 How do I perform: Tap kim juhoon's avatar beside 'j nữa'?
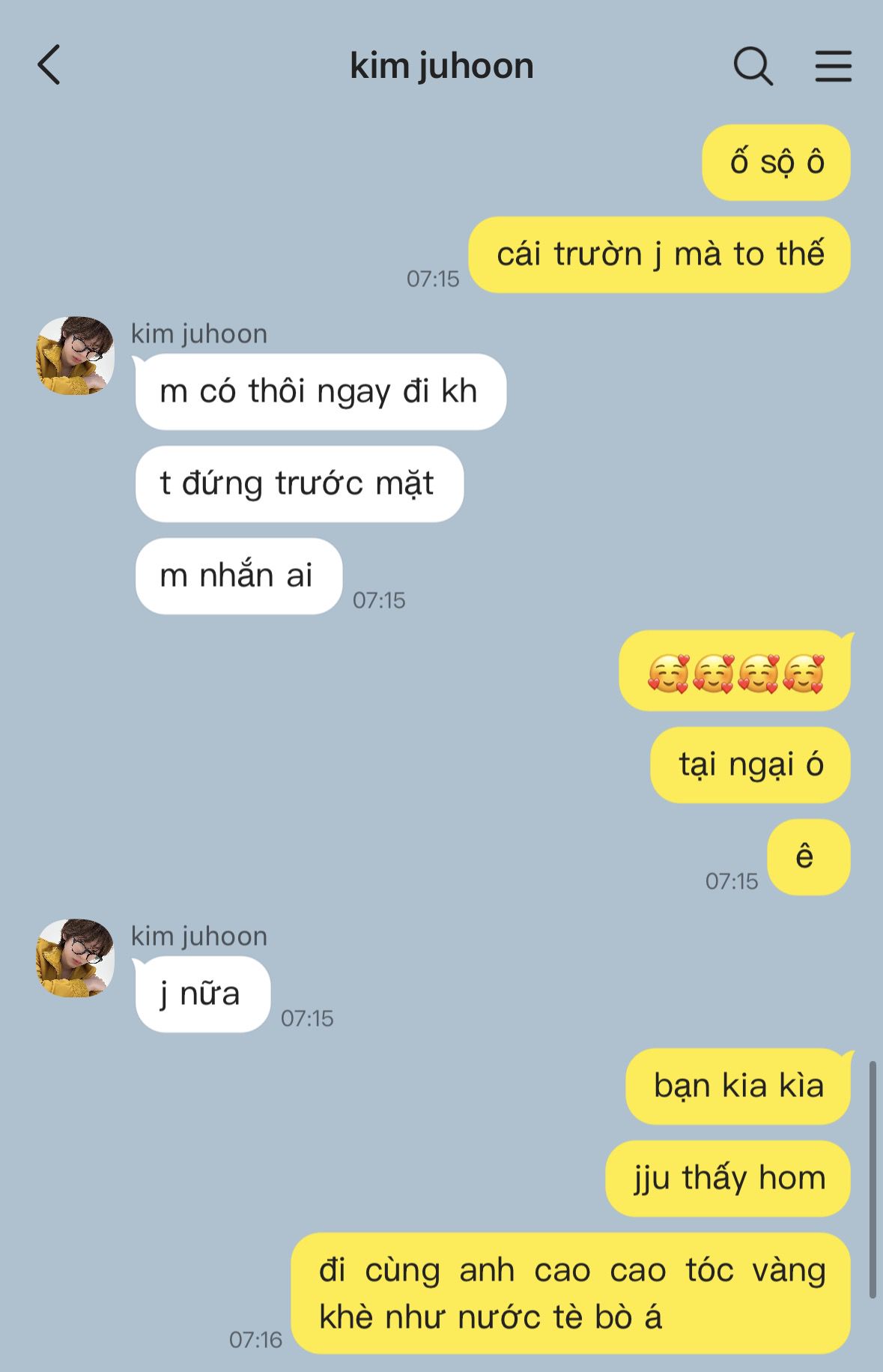point(76,958)
